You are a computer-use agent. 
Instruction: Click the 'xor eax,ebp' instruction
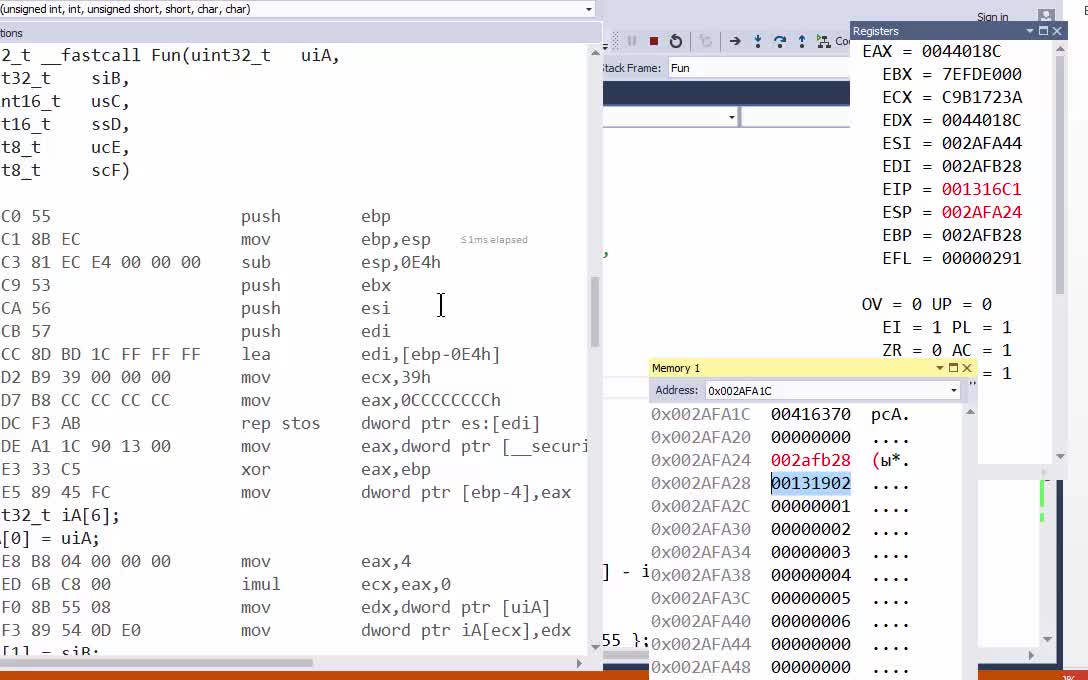pos(336,469)
